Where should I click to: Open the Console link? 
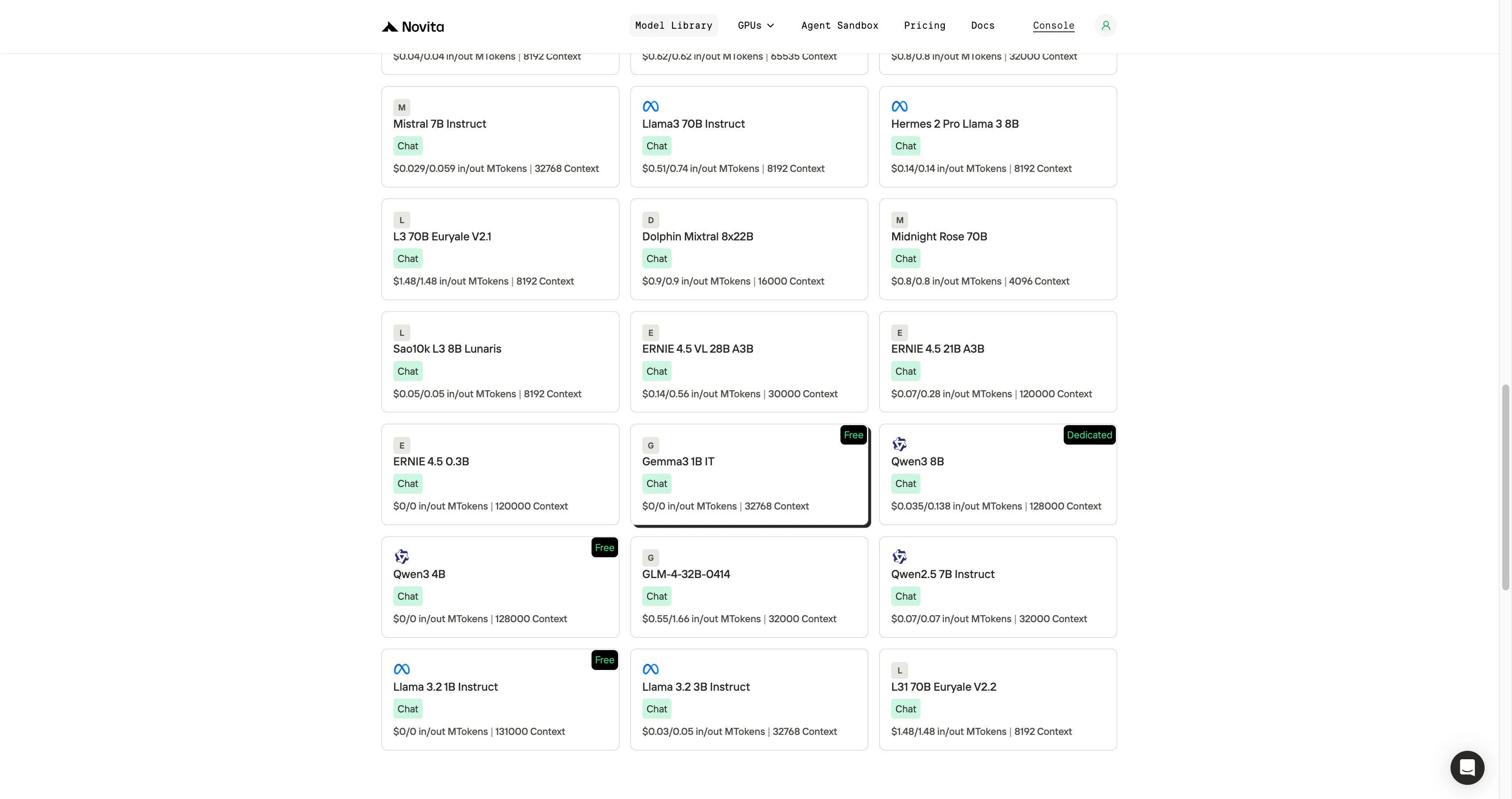coord(1054,25)
